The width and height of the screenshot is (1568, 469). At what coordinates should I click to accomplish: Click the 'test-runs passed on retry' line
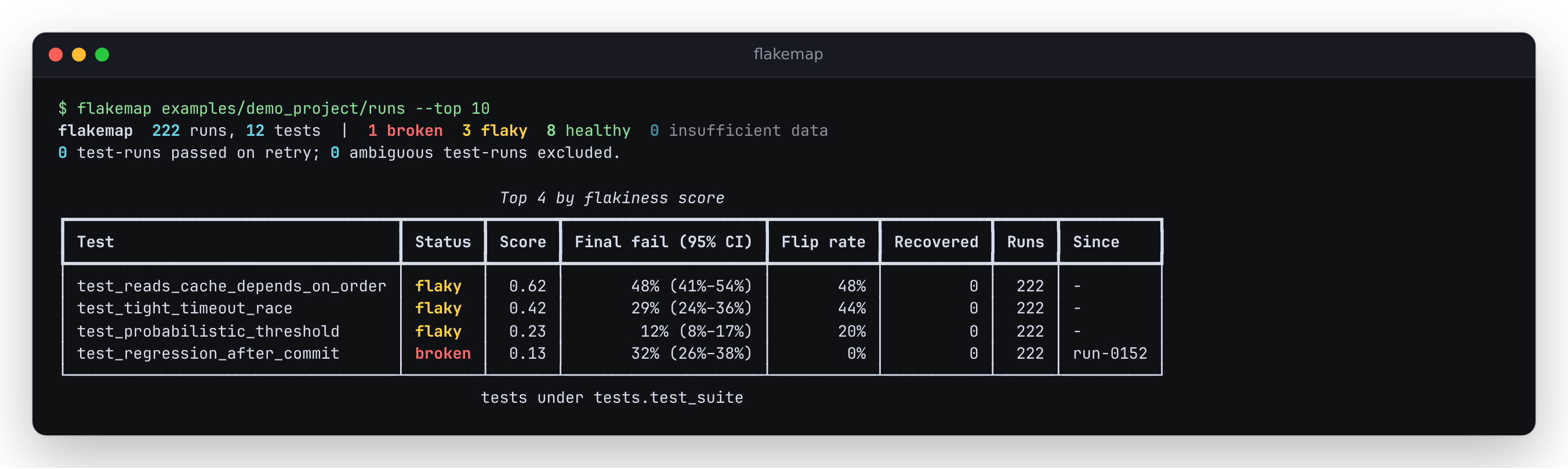coord(339,153)
